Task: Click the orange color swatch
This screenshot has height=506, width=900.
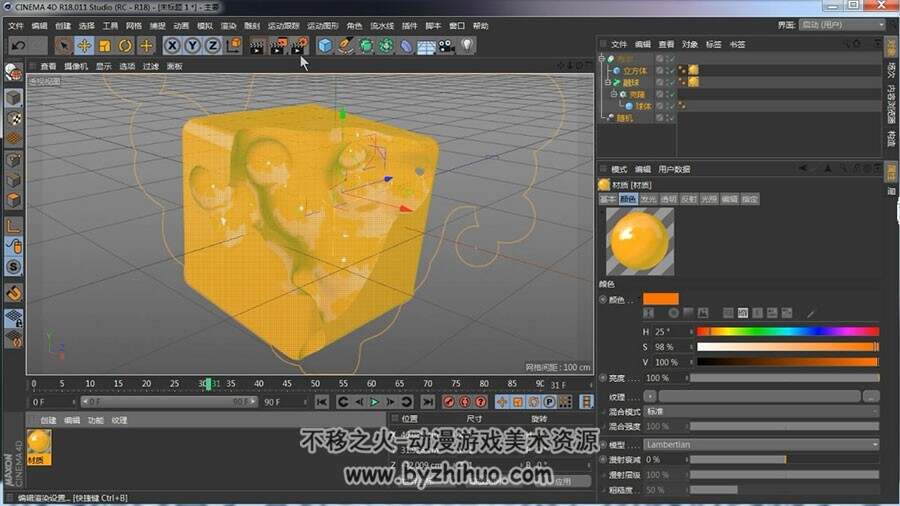Action: [661, 299]
